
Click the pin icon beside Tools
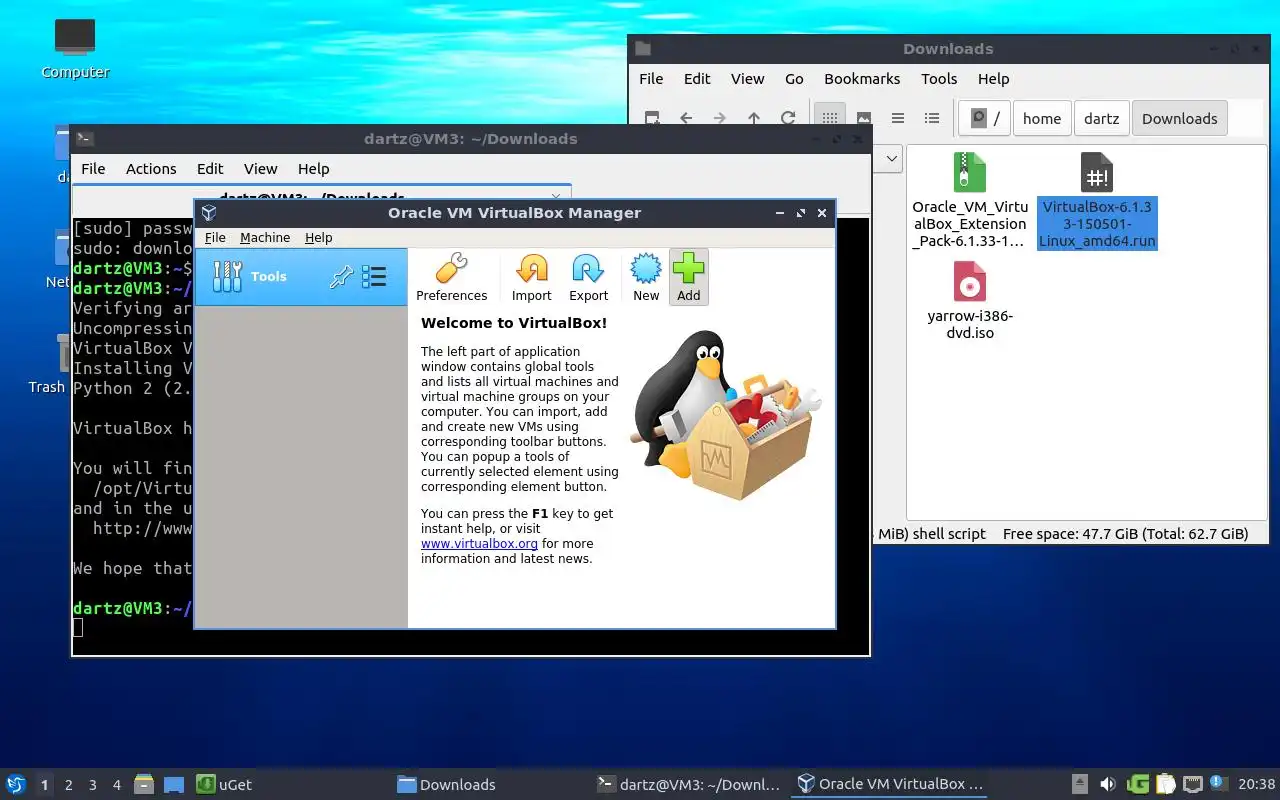coord(341,277)
